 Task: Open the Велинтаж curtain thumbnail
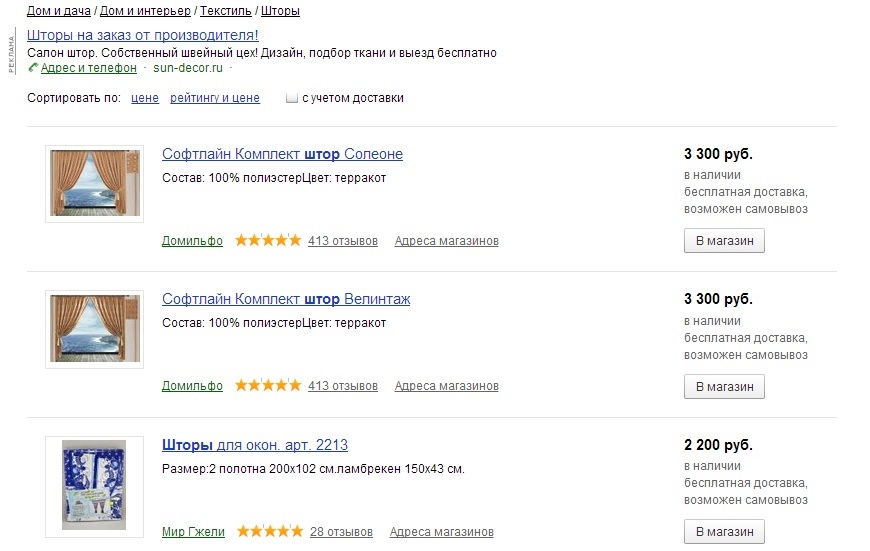click(x=94, y=329)
